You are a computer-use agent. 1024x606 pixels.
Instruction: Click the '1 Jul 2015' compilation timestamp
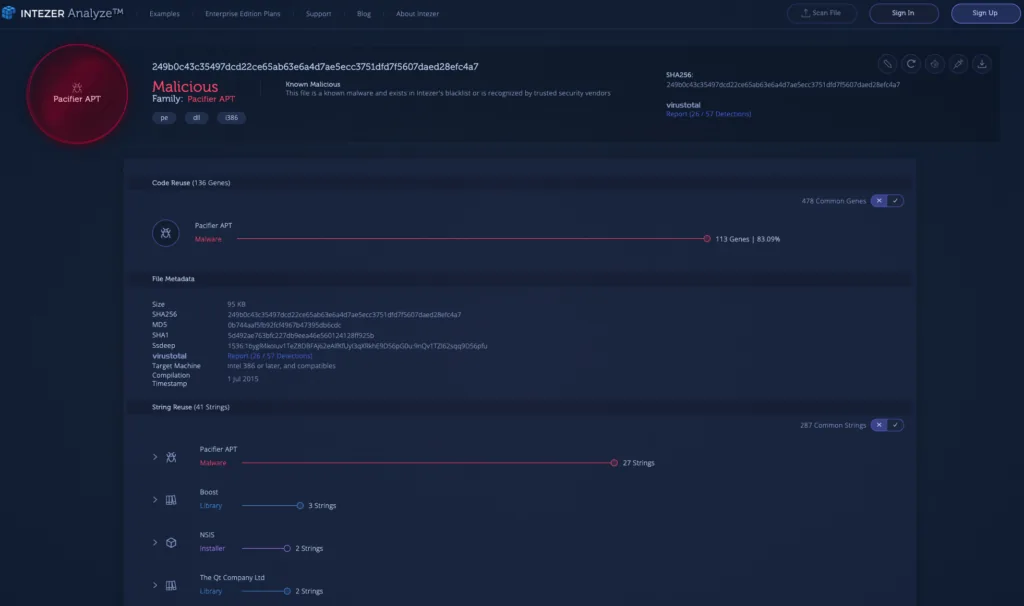(242, 379)
